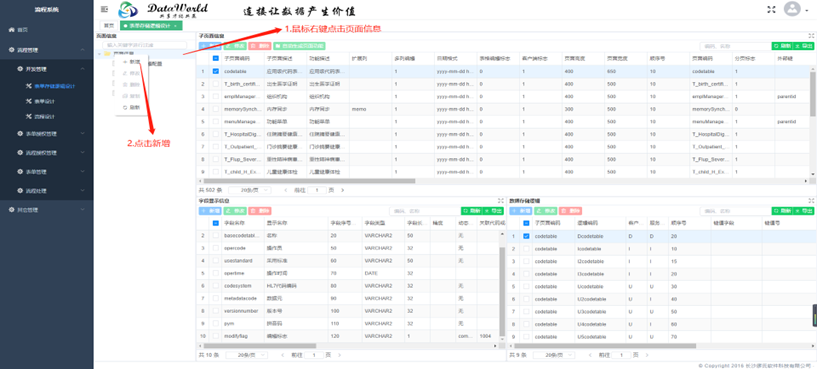Open page-size dropdown under 字段显示信息 table
The width and height of the screenshot is (817, 369).
point(246,354)
